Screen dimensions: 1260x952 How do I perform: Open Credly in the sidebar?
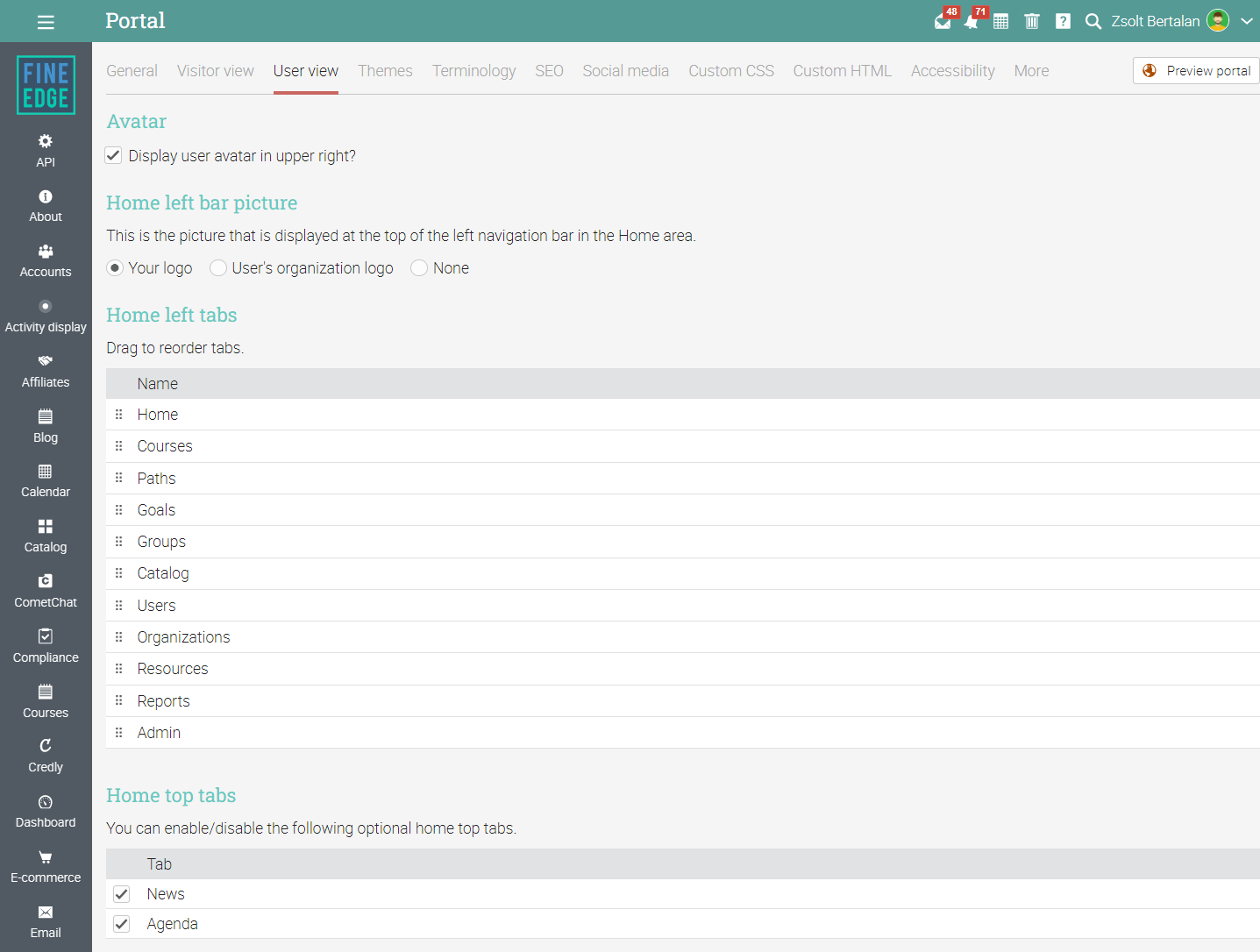[46, 757]
